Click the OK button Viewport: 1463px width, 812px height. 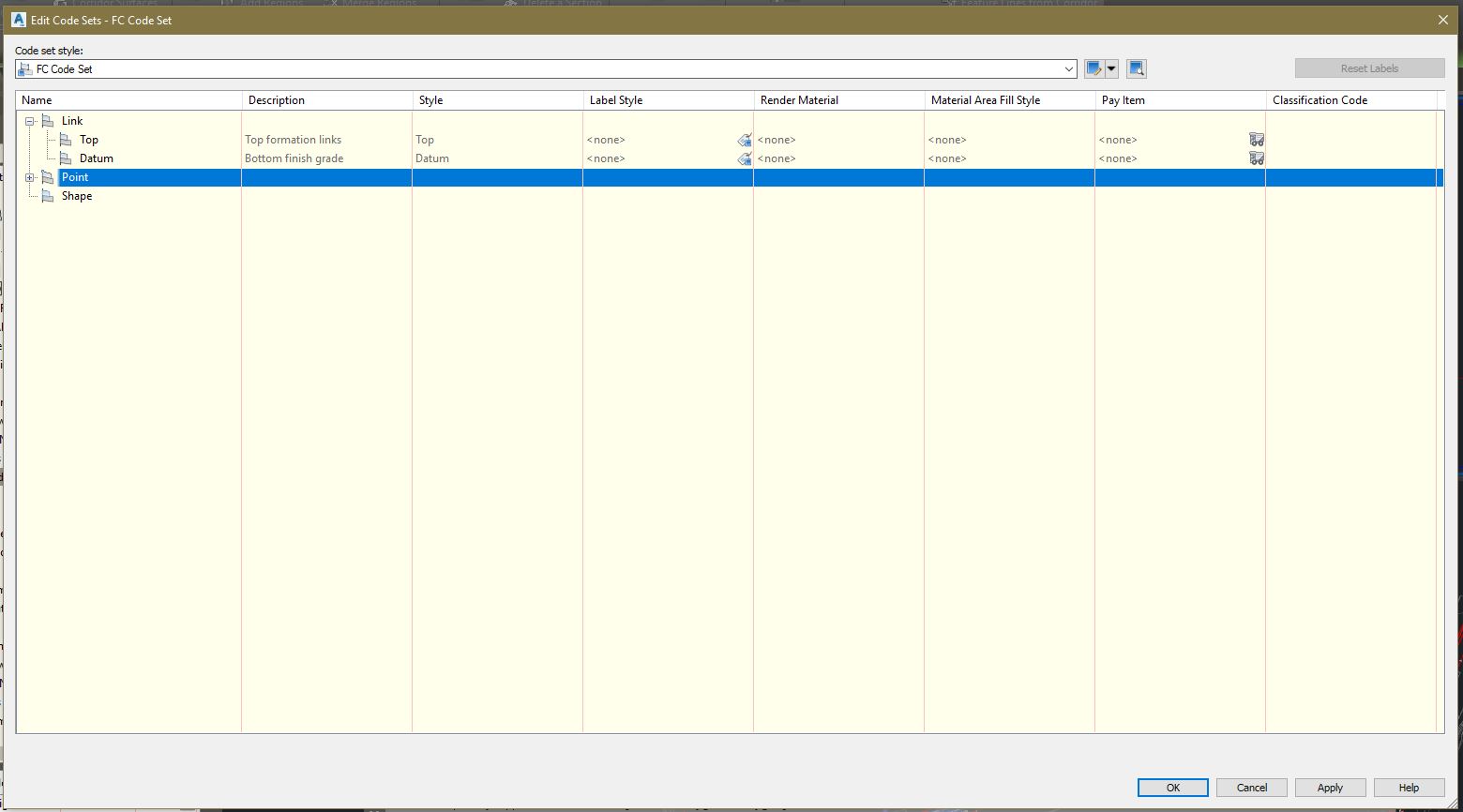[x=1173, y=788]
